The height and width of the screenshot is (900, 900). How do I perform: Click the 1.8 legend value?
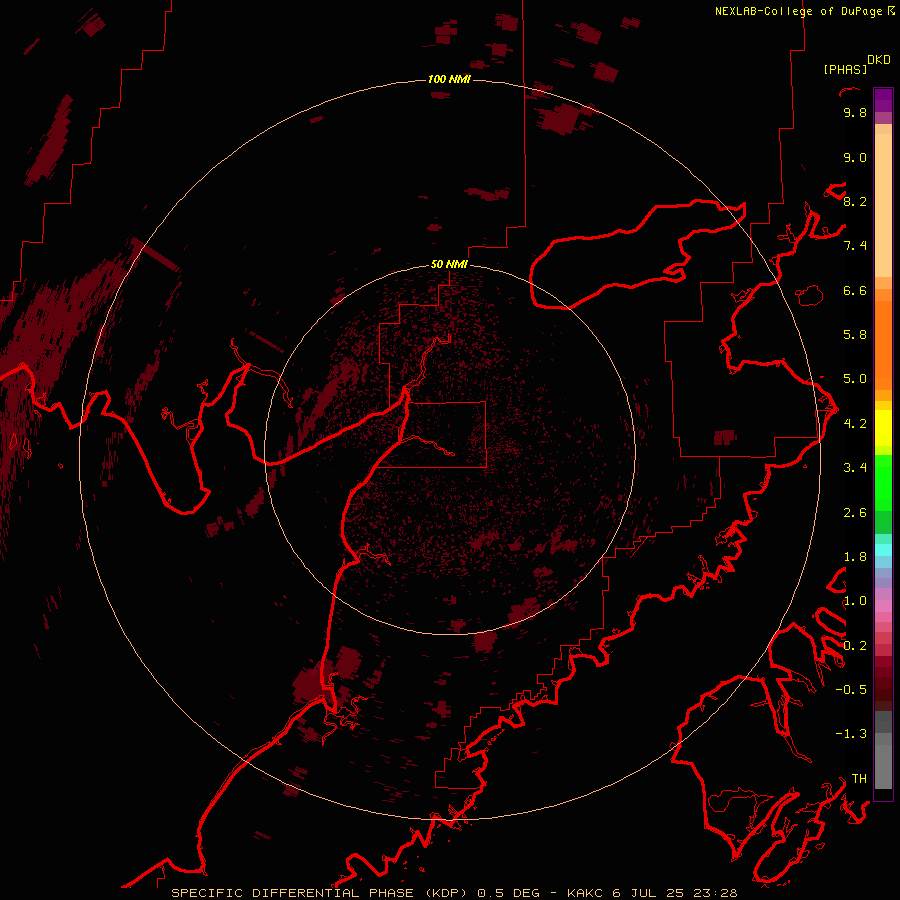click(x=855, y=557)
